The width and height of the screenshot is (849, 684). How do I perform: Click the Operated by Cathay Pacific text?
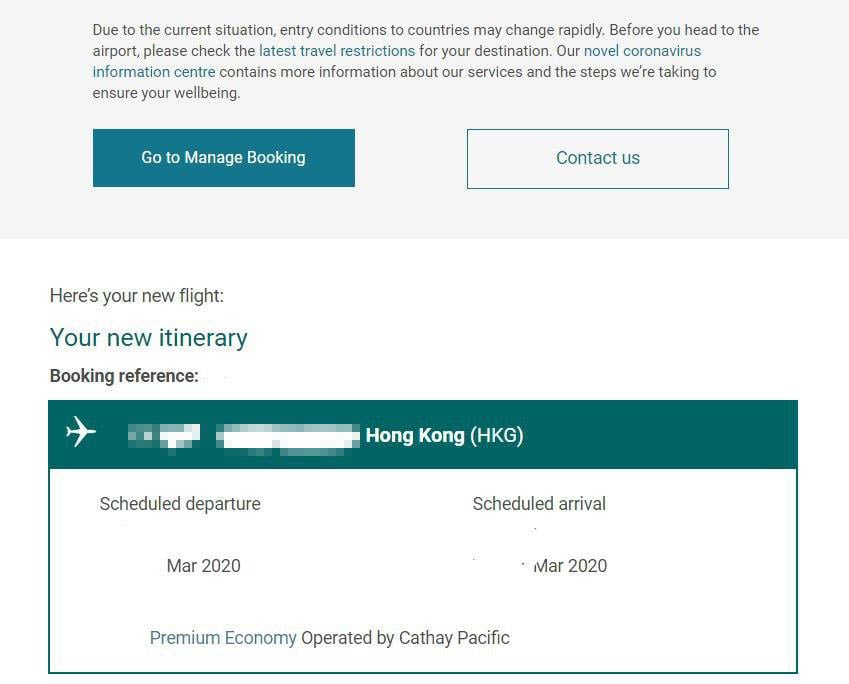405,637
